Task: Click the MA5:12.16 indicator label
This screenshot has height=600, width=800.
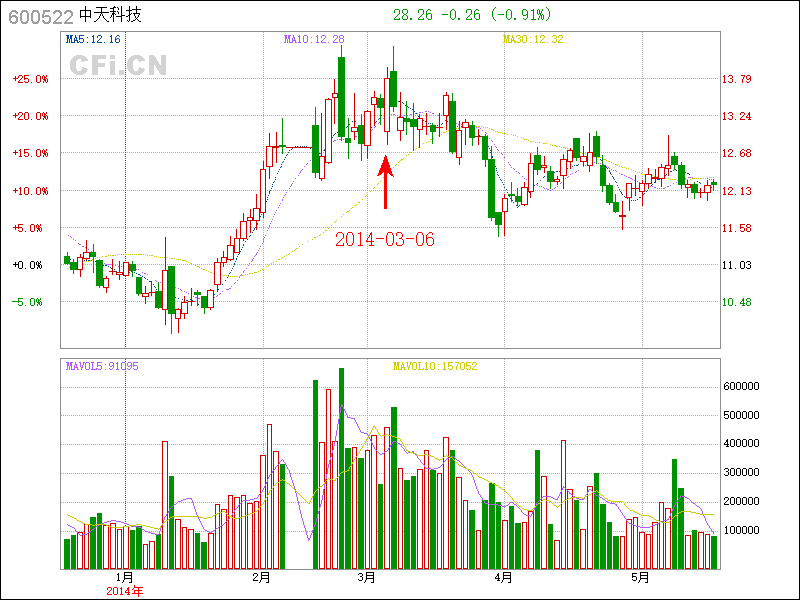Action: tap(93, 39)
